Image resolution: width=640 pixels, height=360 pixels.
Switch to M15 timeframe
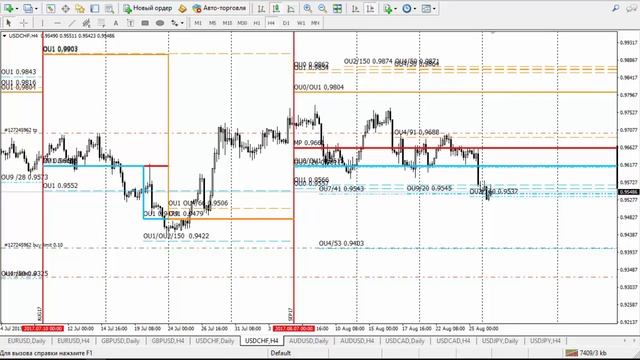[x=227, y=23]
